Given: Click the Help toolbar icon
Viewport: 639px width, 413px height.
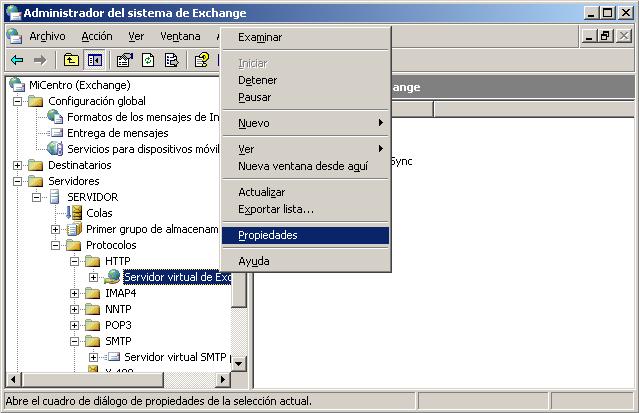Looking at the screenshot, I should coord(201,60).
